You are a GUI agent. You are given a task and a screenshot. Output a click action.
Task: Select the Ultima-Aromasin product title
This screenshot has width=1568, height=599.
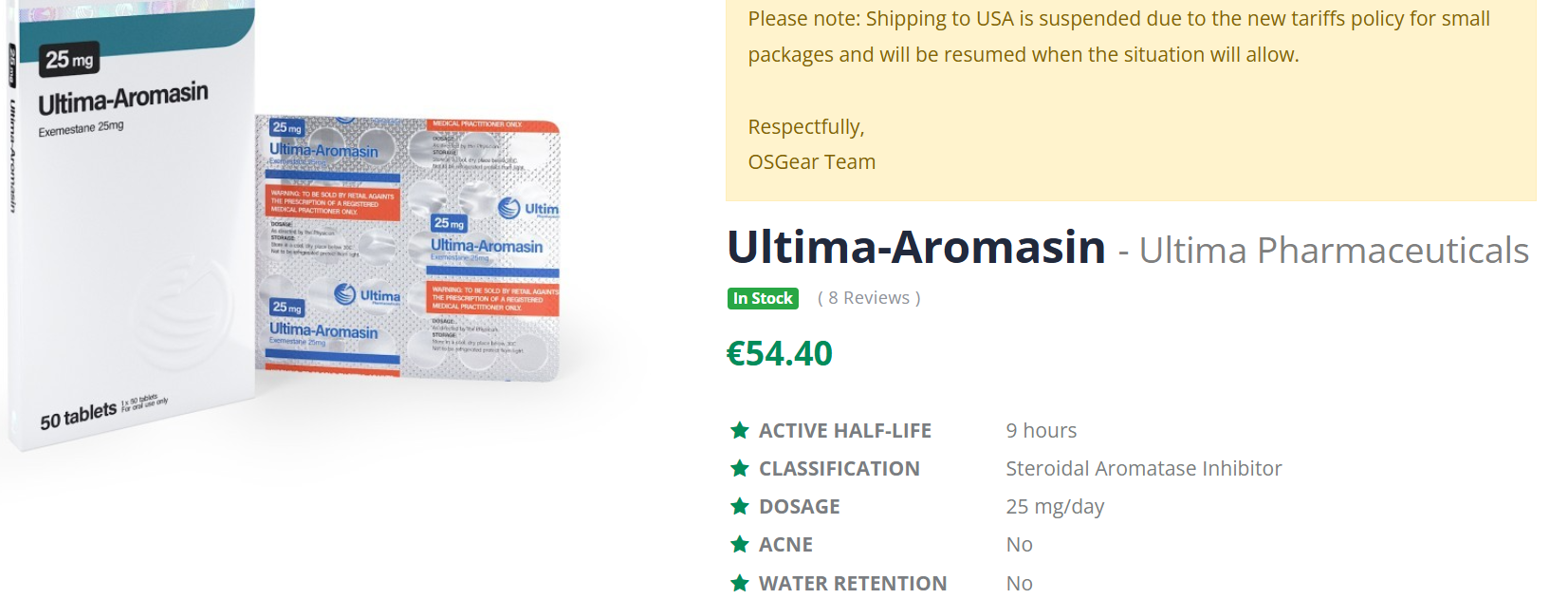pyautogui.click(x=916, y=247)
